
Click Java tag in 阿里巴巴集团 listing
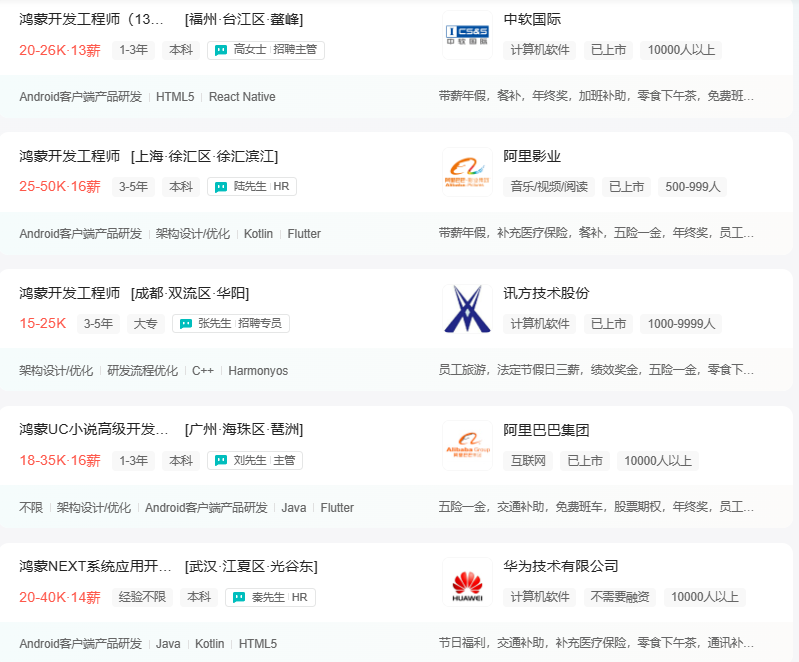tap(294, 508)
